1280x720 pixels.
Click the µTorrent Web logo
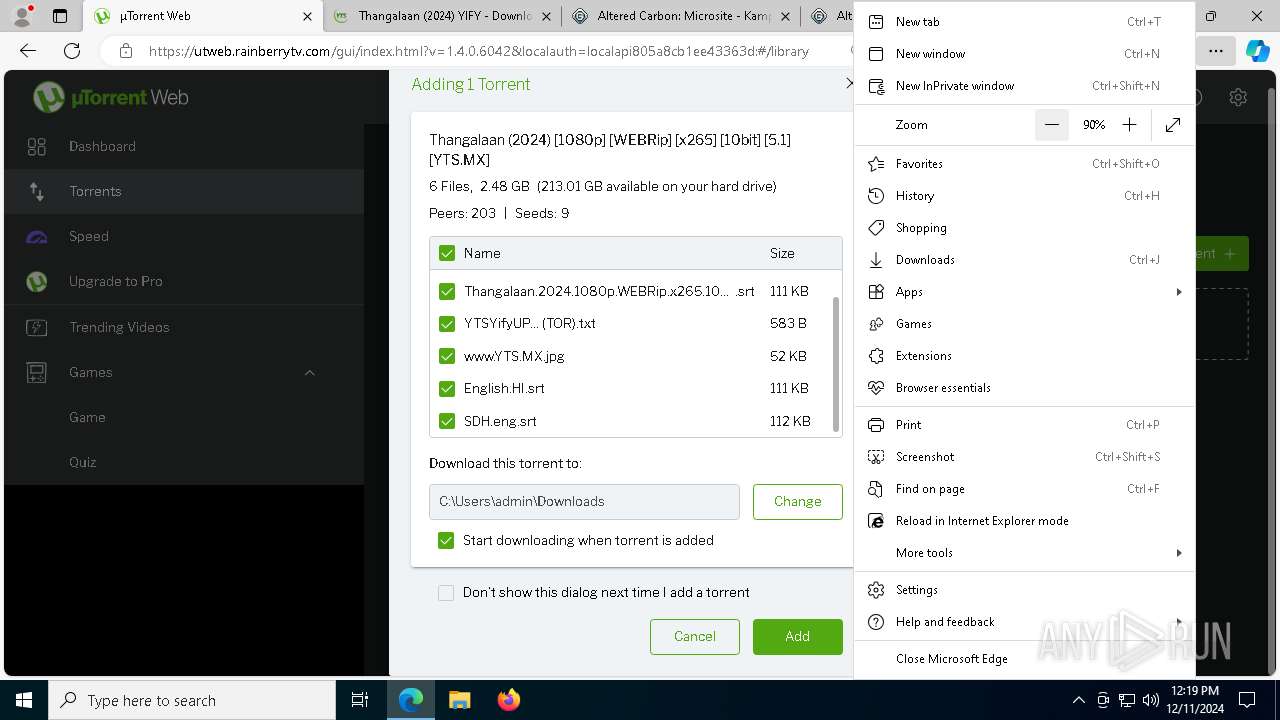coord(111,97)
